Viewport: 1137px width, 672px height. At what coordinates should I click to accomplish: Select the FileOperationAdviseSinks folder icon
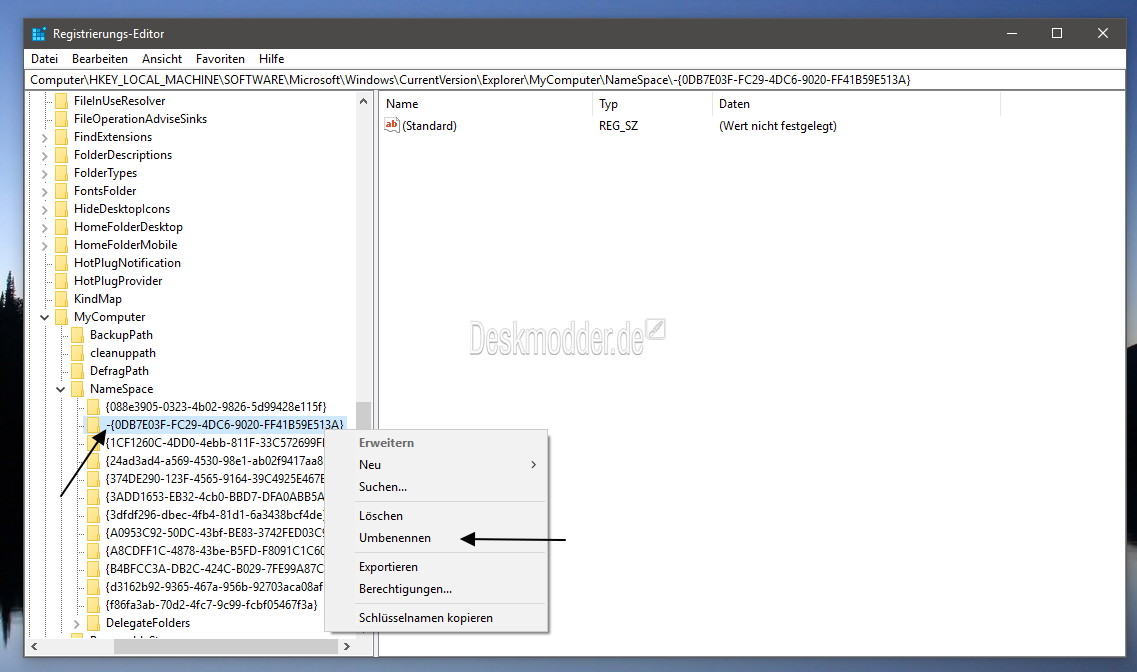point(62,119)
